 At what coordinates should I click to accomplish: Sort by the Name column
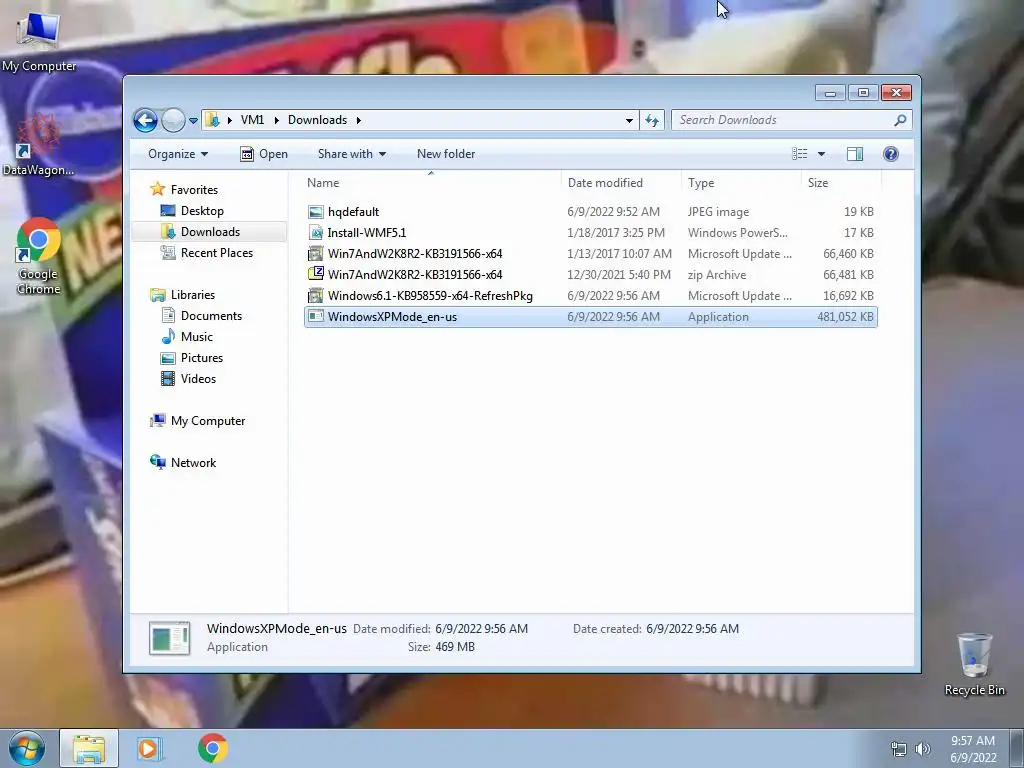pyautogui.click(x=431, y=183)
